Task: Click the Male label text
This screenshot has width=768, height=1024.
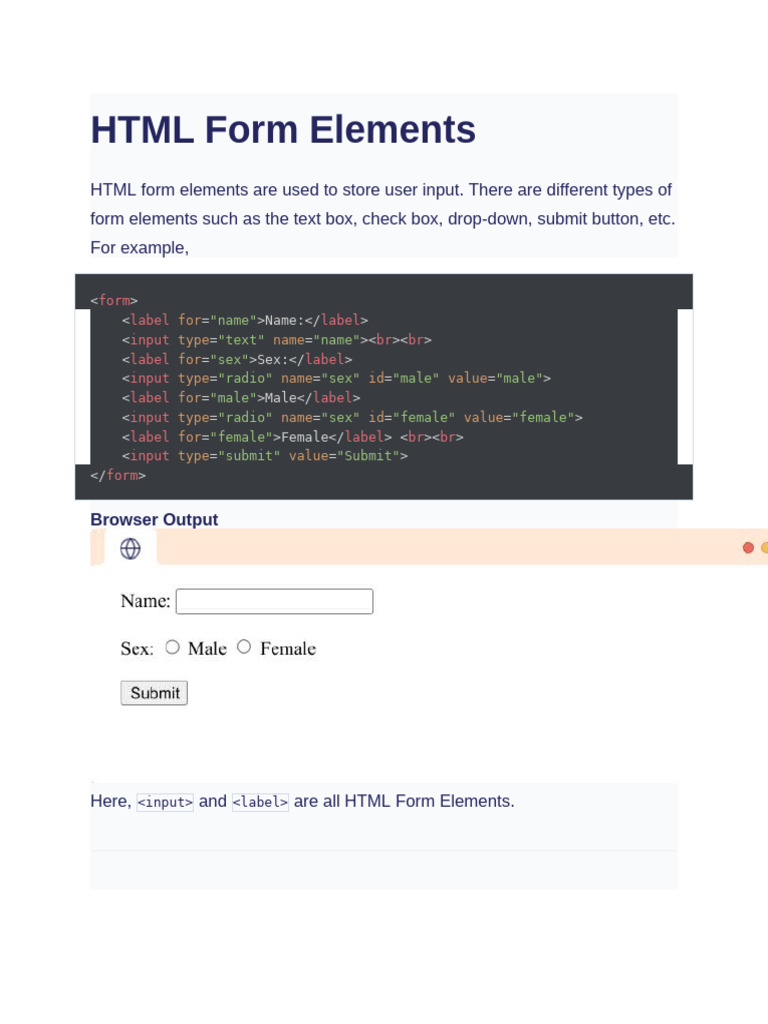Action: point(207,648)
